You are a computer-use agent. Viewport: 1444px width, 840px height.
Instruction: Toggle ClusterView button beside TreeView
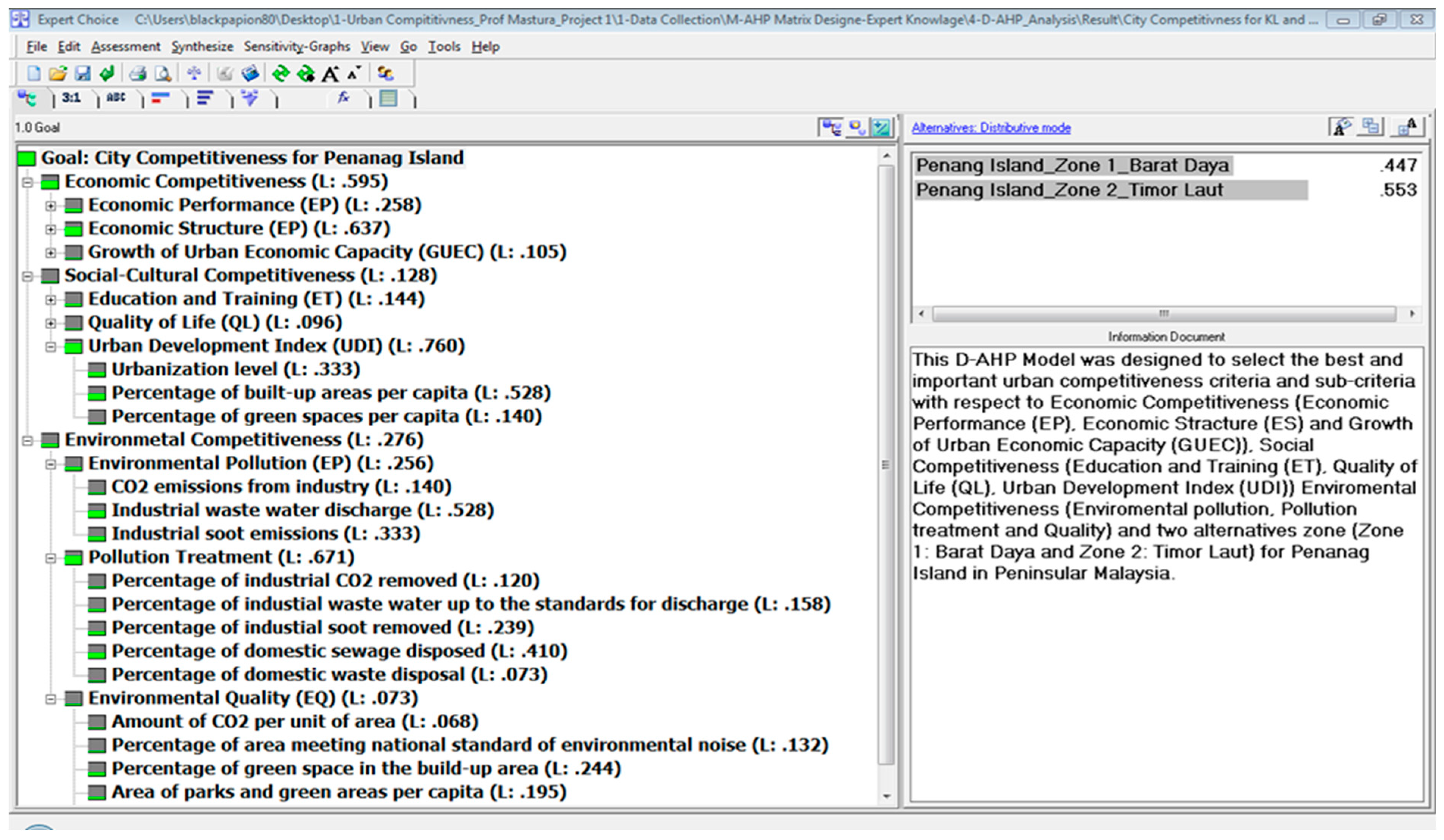tap(857, 127)
